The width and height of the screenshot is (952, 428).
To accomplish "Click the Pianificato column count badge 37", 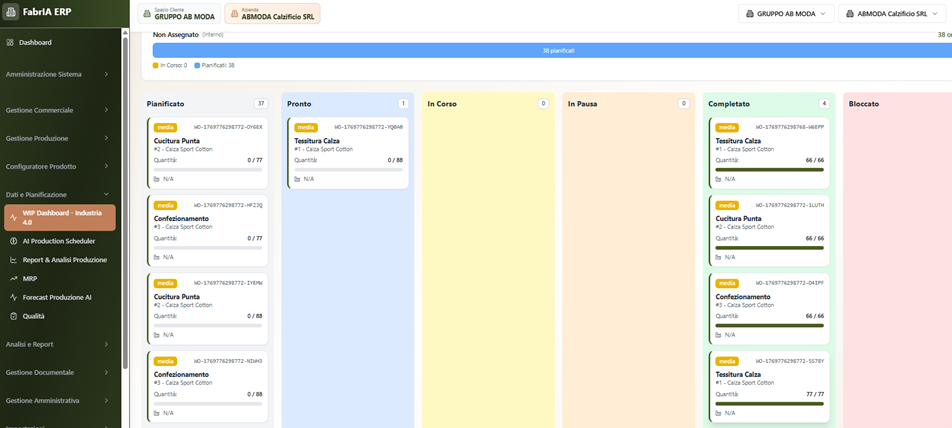I will (x=261, y=104).
